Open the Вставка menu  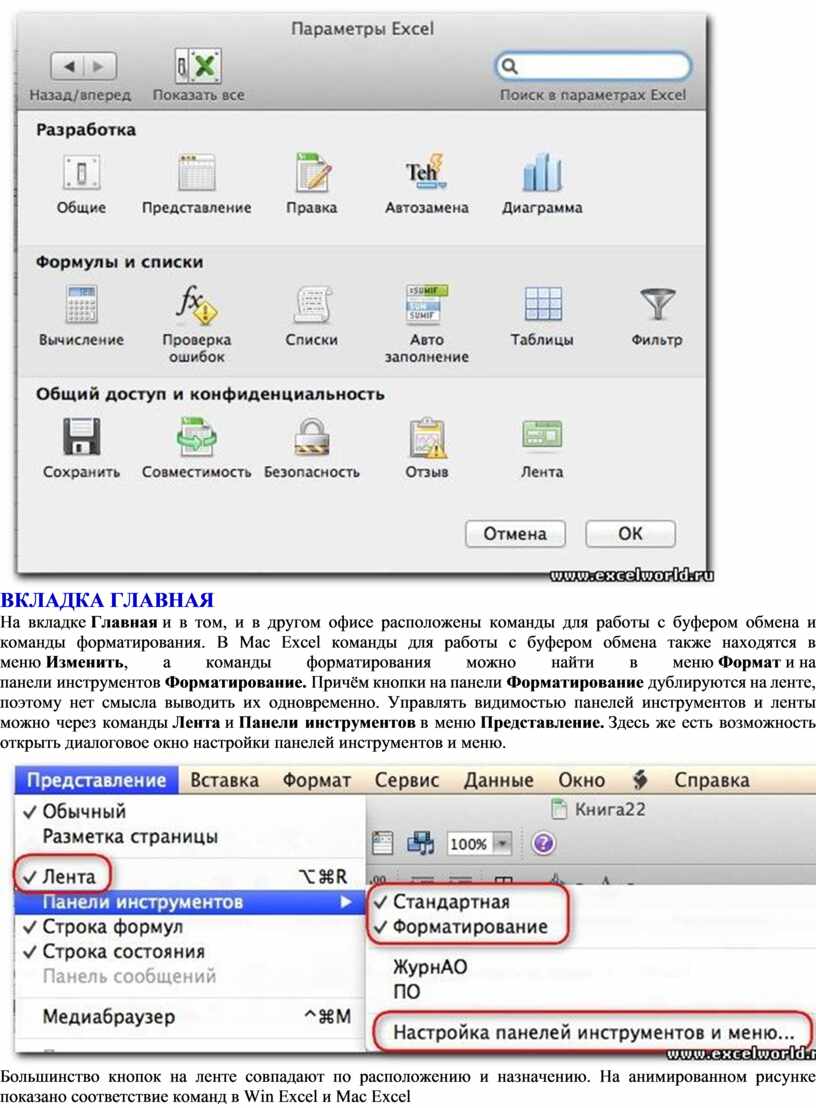click(225, 780)
